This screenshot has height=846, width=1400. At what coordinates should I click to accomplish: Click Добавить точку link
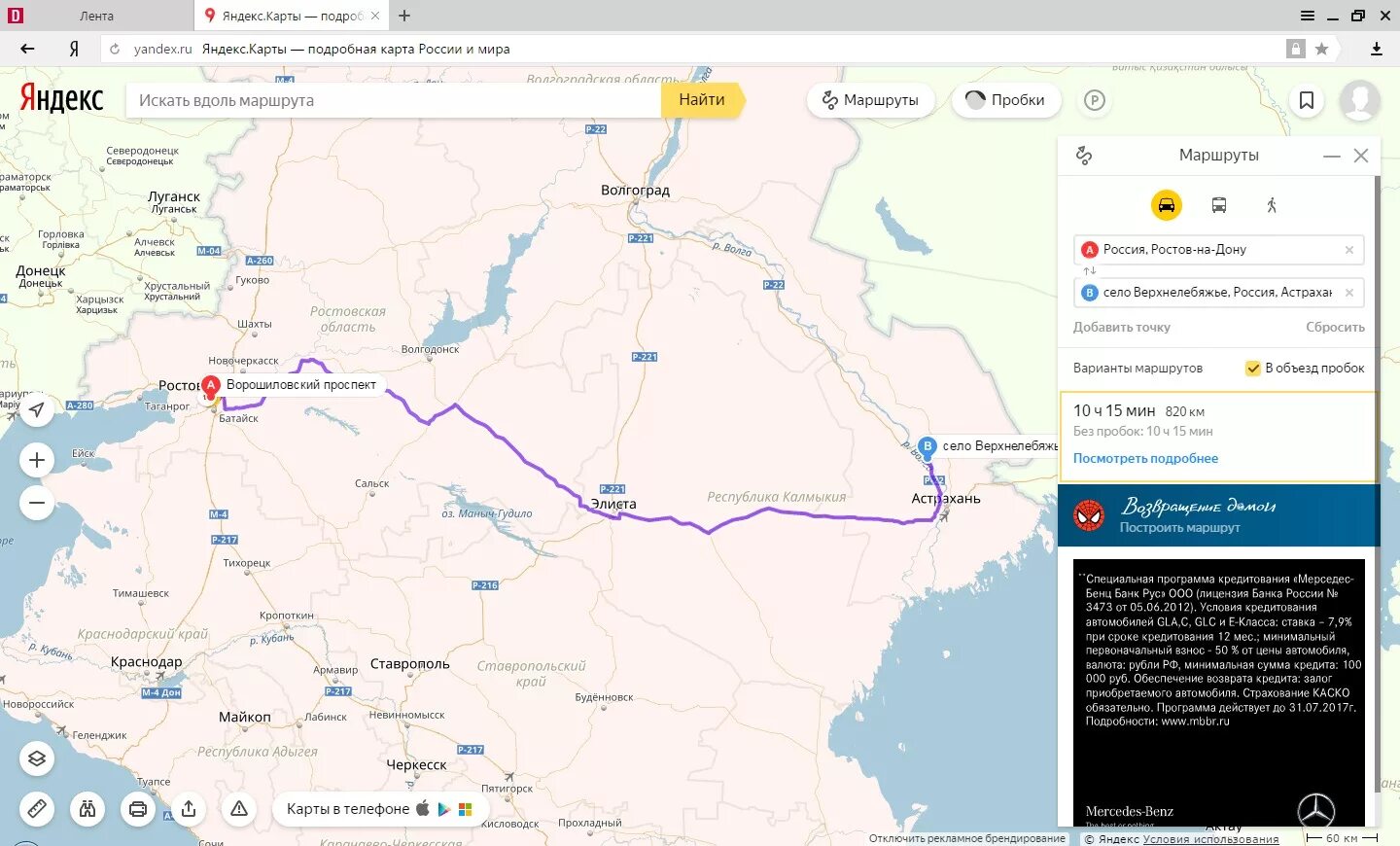pyautogui.click(x=1122, y=328)
